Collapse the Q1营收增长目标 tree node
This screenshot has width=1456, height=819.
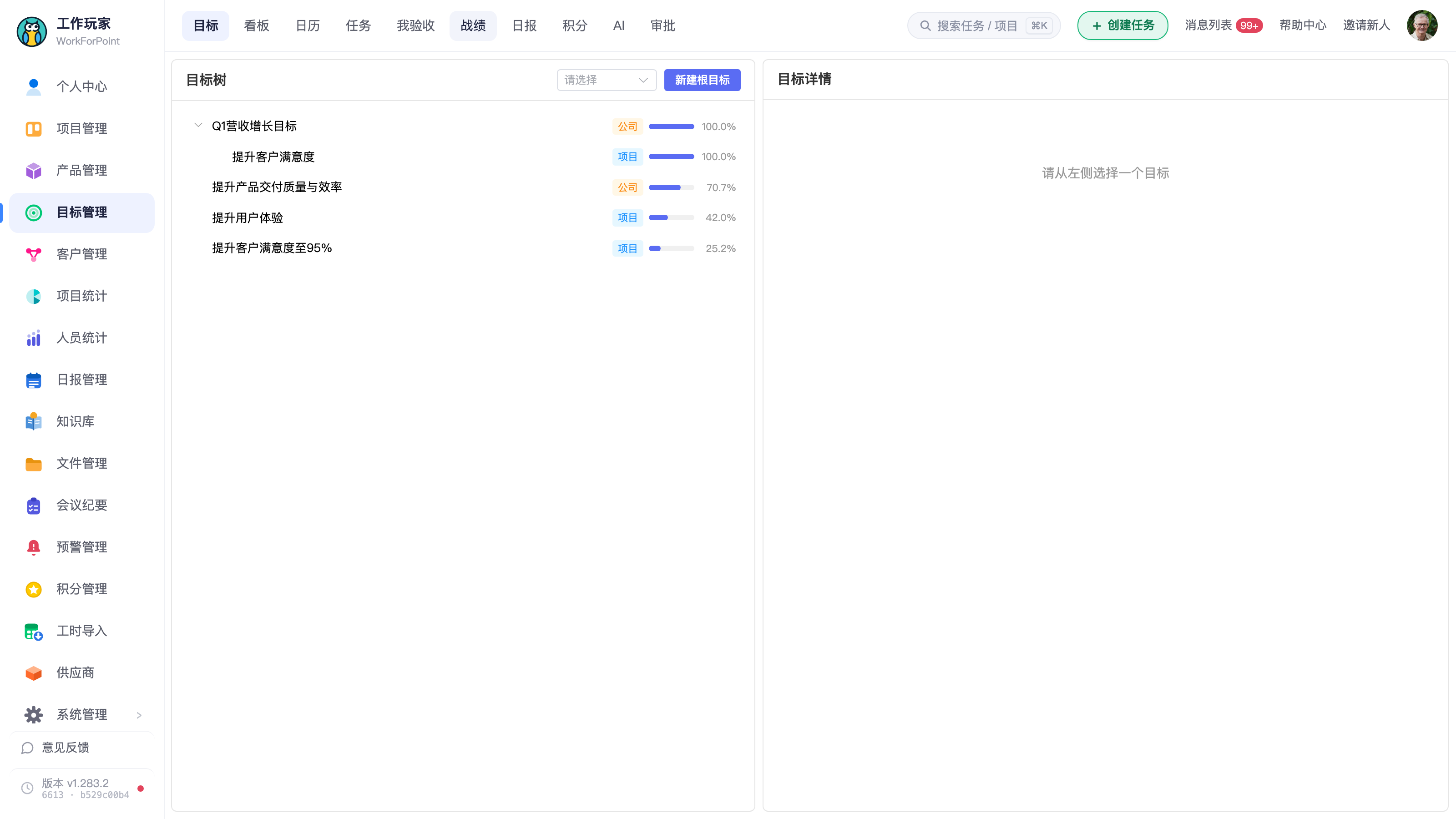pos(198,126)
